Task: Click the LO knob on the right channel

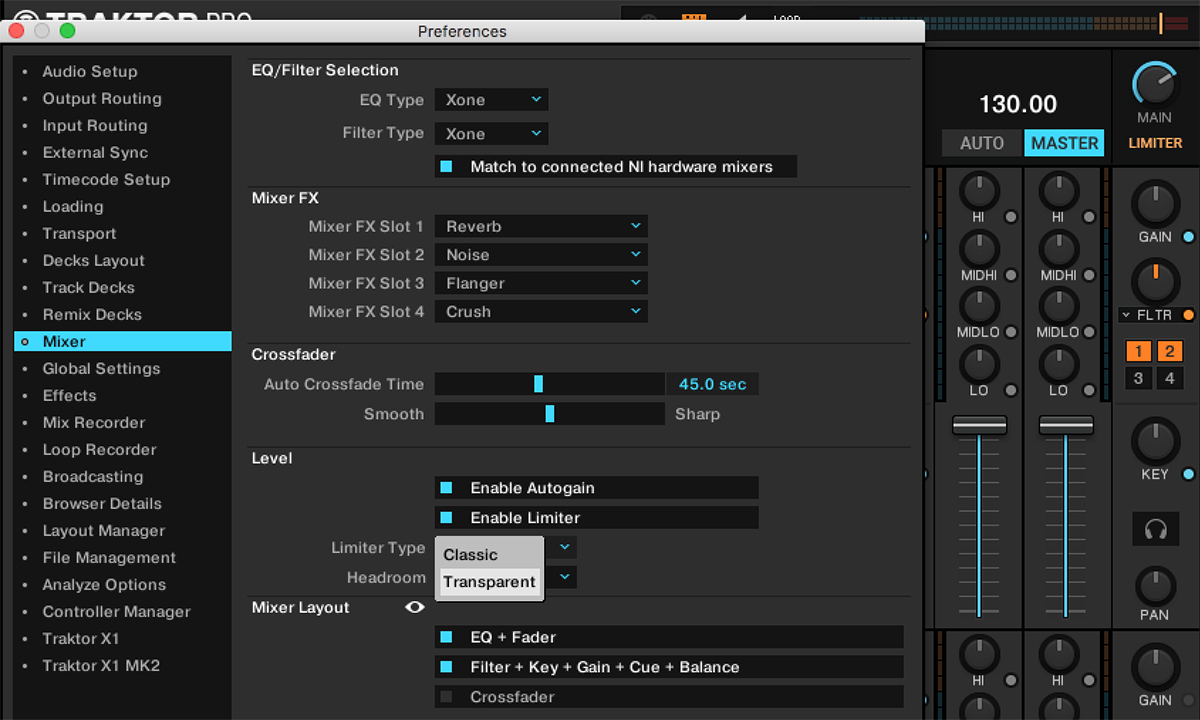Action: coord(1058,363)
